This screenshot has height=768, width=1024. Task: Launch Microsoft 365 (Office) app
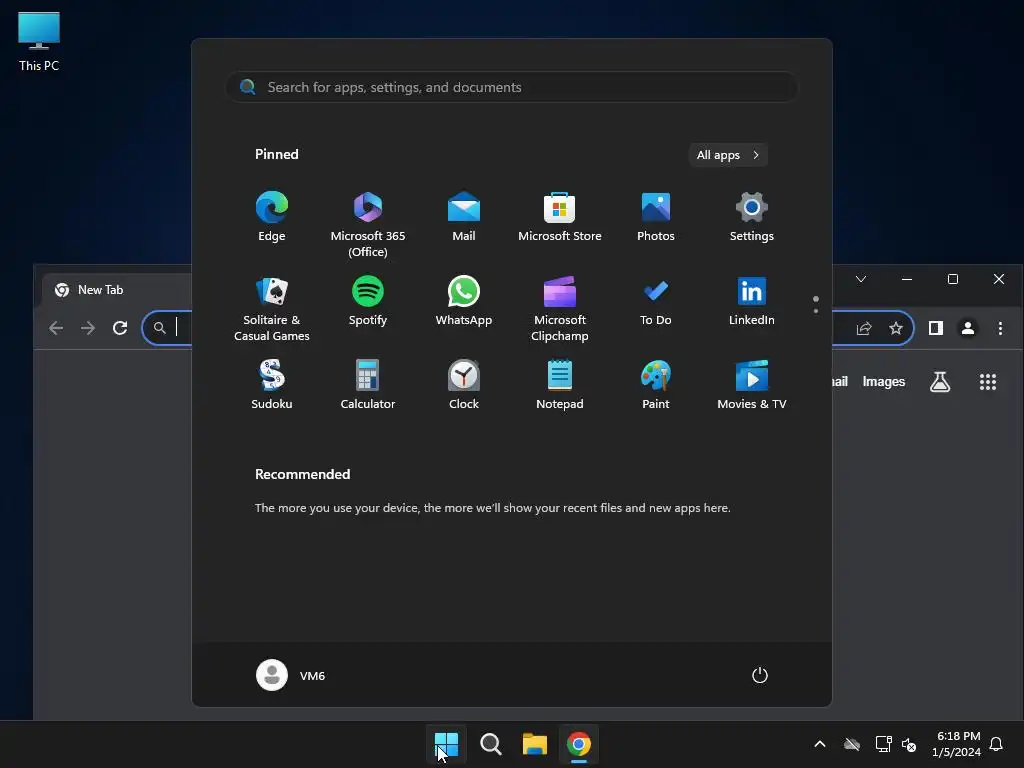368,224
